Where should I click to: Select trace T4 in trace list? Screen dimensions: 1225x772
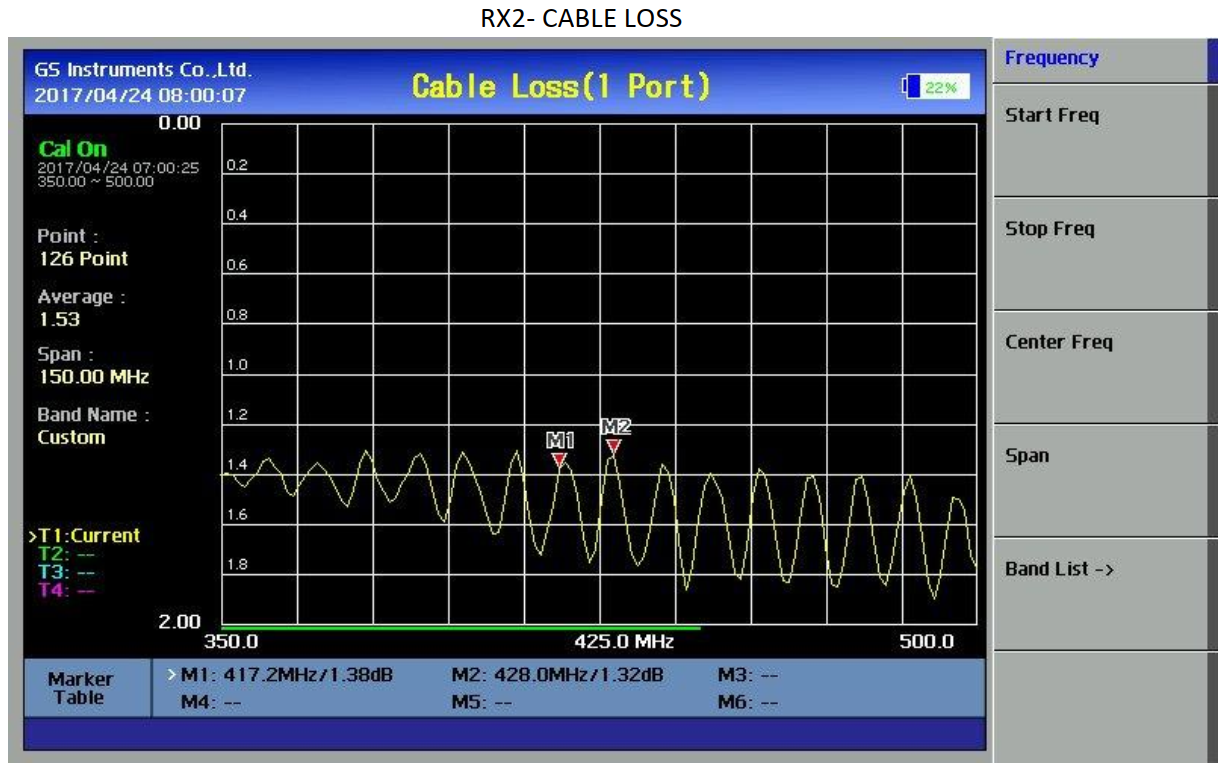pos(66,590)
